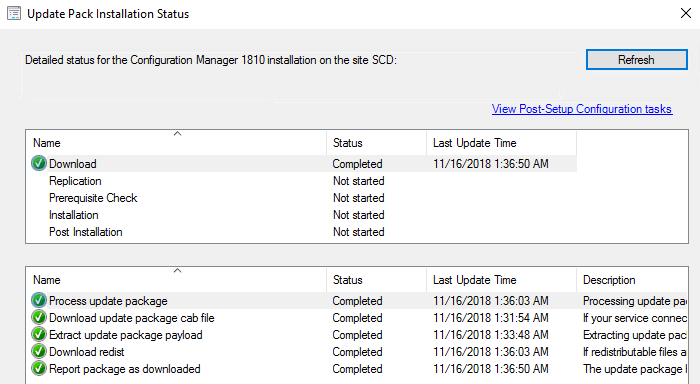
Task: Click Not started status for Prerequisite Check
Action: (x=358, y=198)
